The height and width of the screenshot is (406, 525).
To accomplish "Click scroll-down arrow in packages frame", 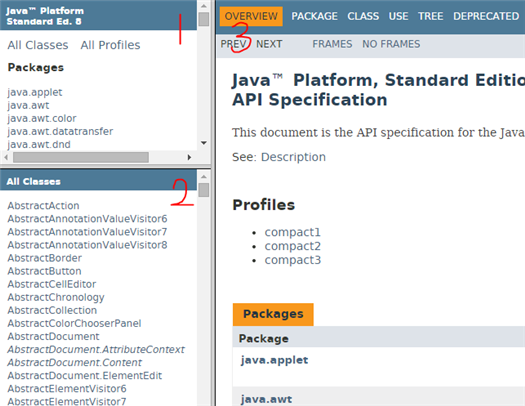I will (x=204, y=143).
